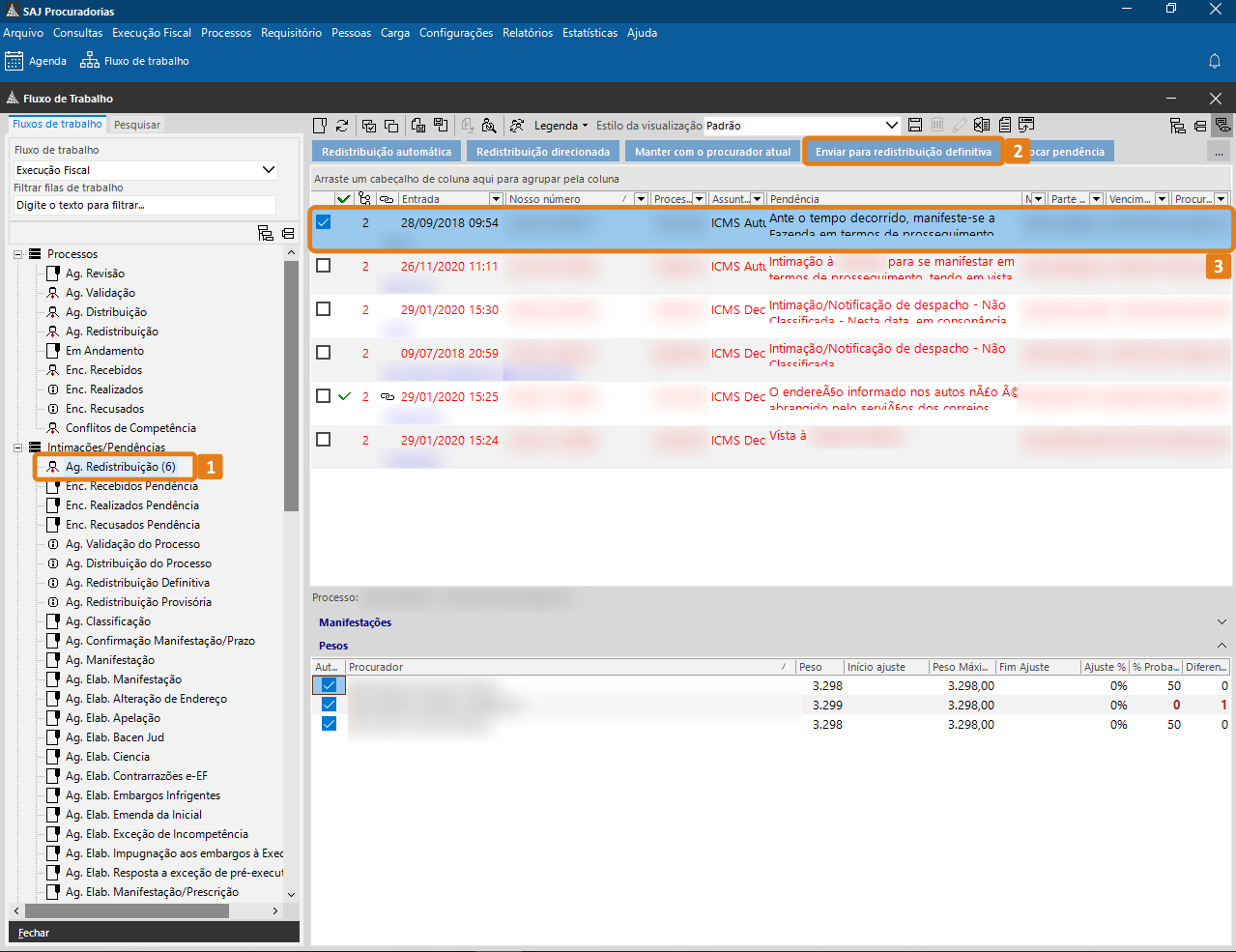This screenshot has width=1236, height=952.
Task: Open the Entrada column filter arrow
Action: [496, 199]
